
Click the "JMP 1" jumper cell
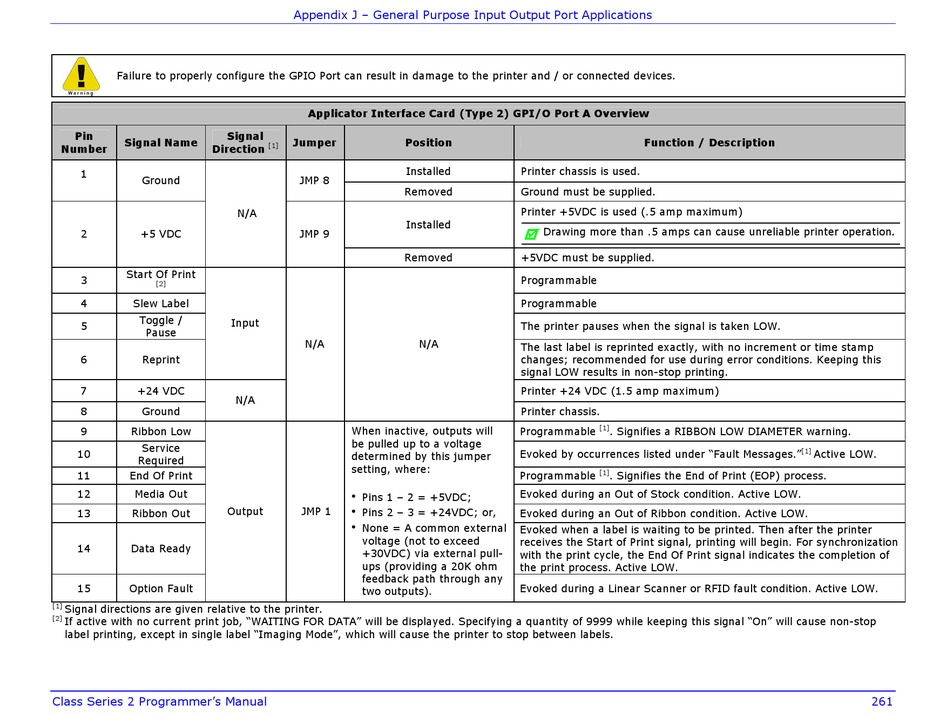[x=316, y=512]
